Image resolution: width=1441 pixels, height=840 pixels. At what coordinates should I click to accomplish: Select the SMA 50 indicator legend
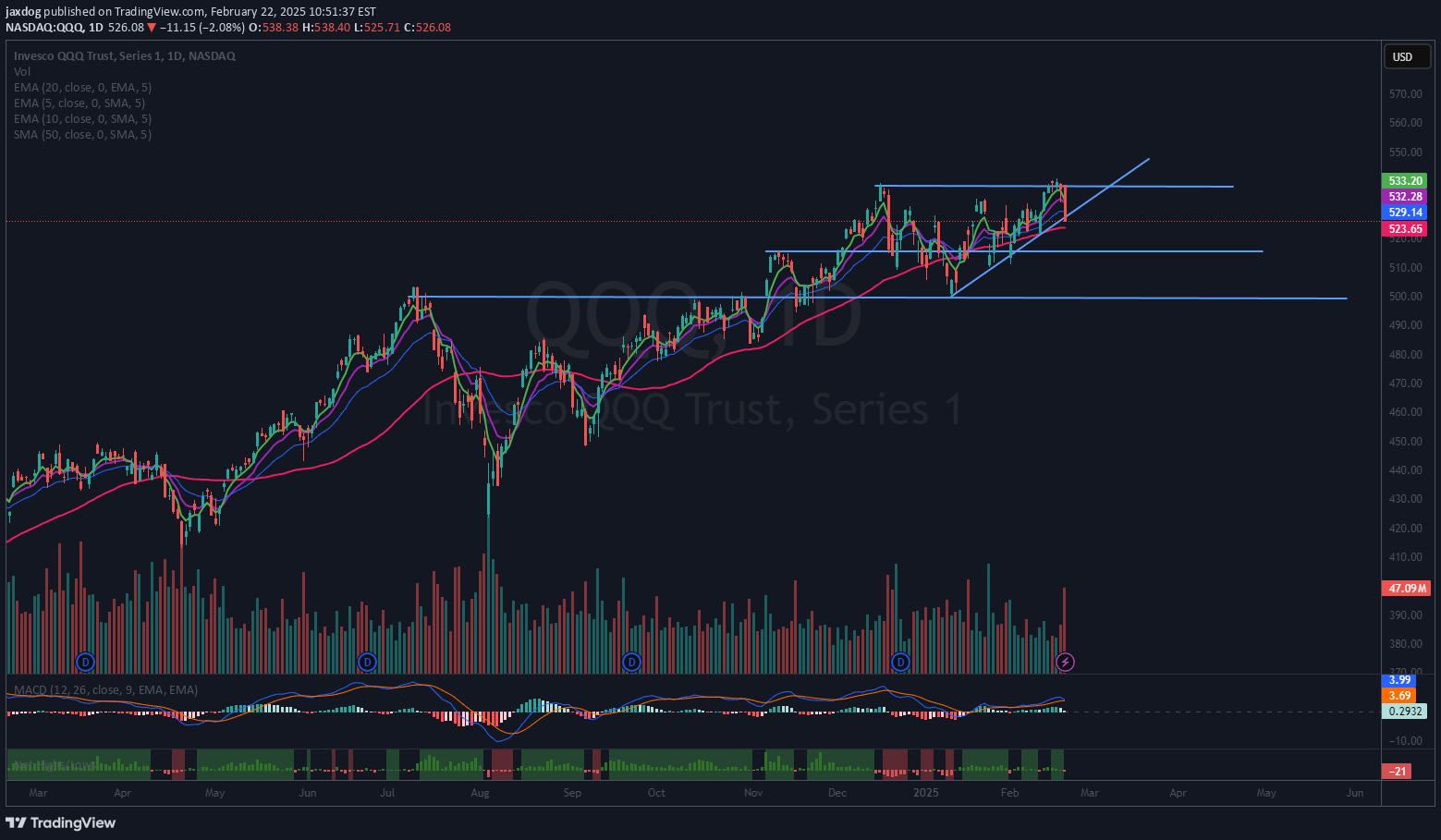82,135
